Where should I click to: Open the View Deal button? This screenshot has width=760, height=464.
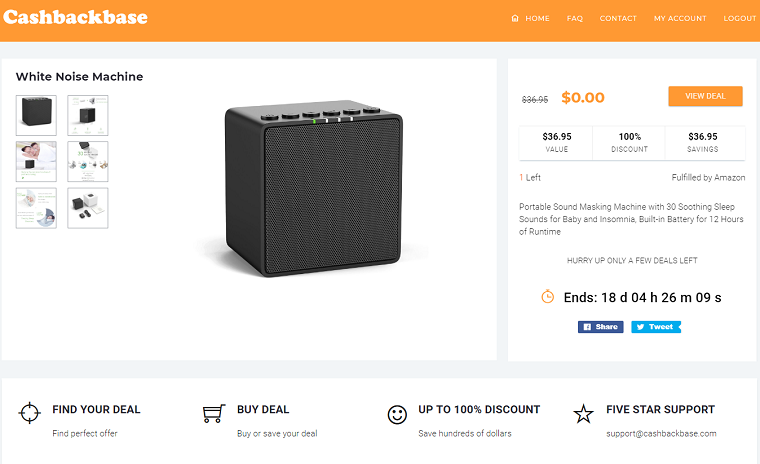pos(705,96)
